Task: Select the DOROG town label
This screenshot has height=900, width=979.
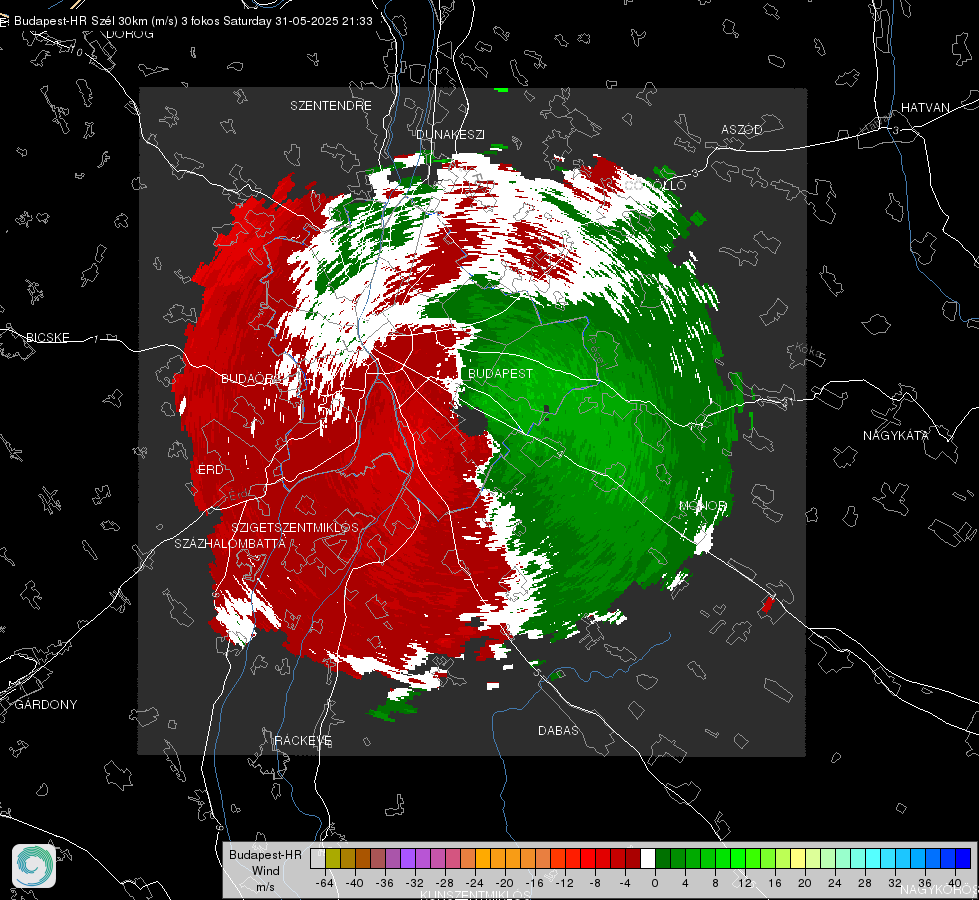Action: click(x=130, y=34)
